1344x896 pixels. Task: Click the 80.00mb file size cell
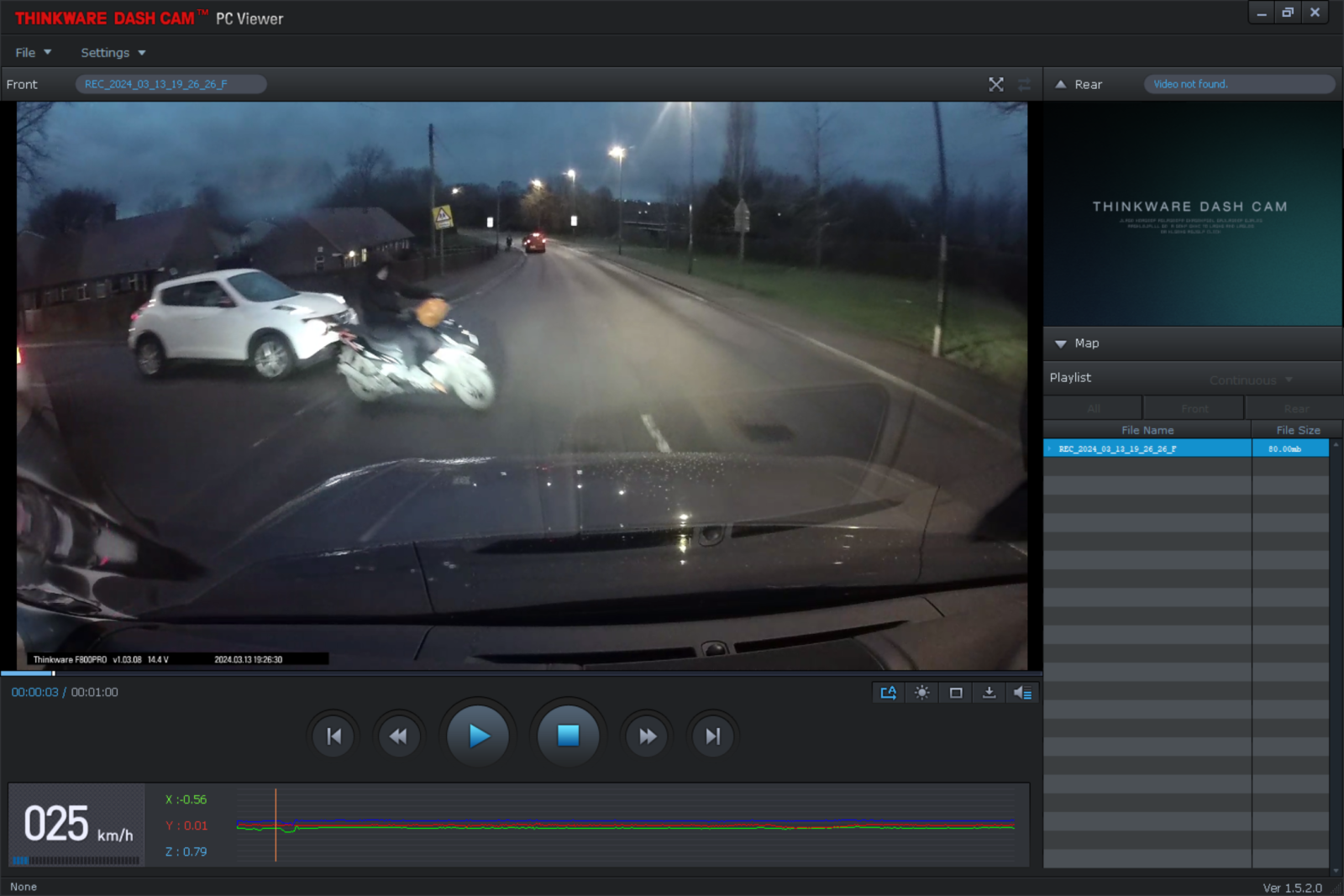click(x=1290, y=448)
